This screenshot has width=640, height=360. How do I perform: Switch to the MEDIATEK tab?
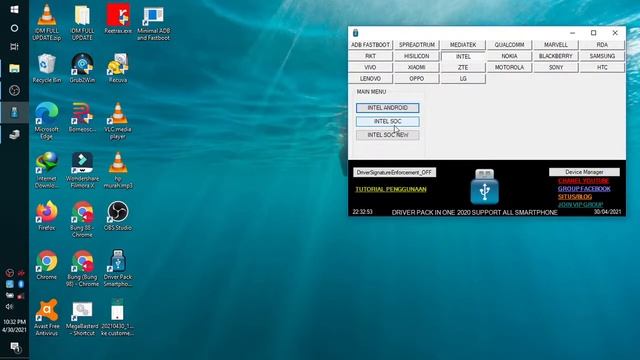(x=463, y=44)
